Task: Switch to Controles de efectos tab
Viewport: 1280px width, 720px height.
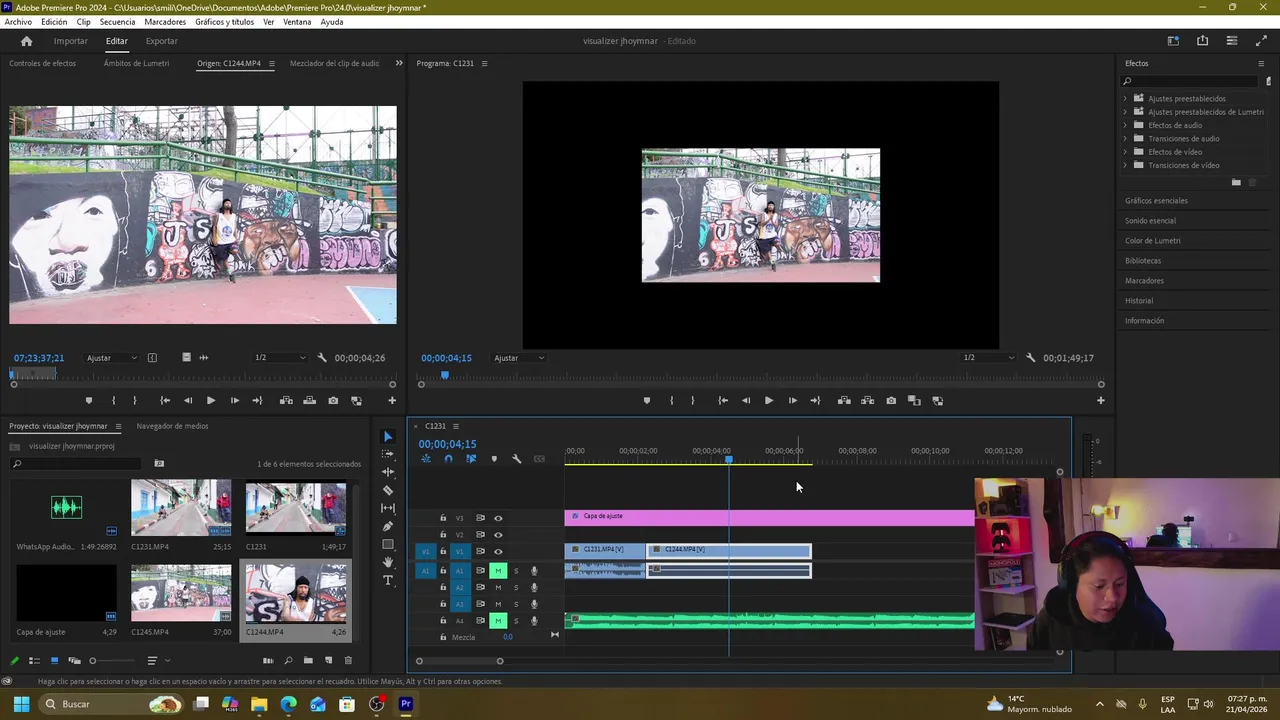Action: 42,63
